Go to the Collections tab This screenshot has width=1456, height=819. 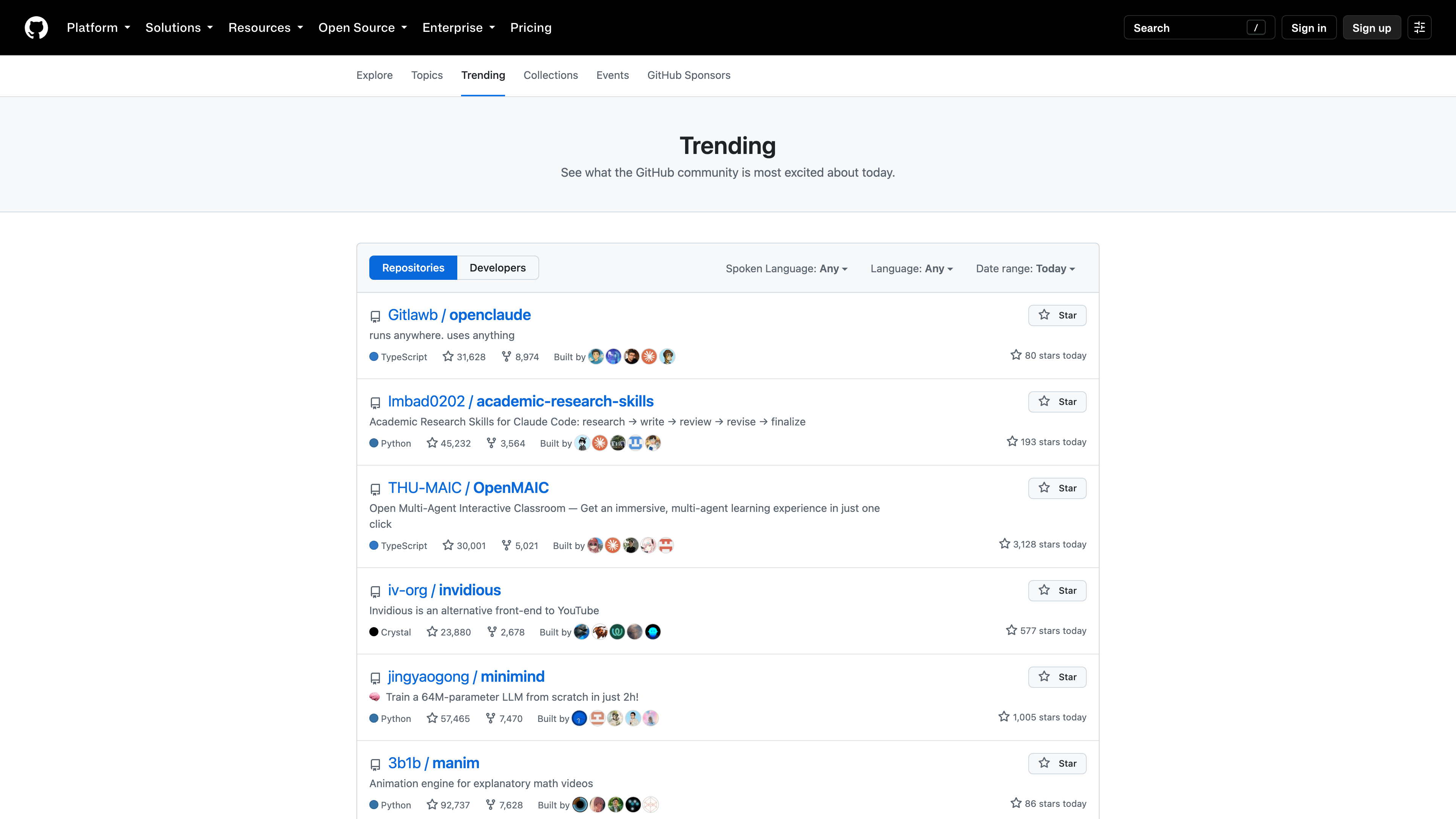(551, 75)
